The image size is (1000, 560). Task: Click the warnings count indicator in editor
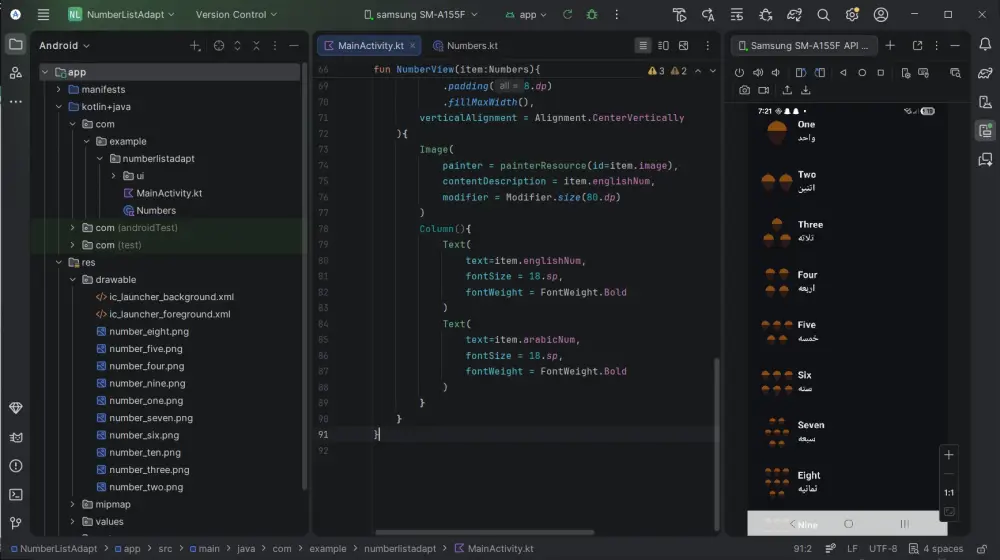point(668,71)
